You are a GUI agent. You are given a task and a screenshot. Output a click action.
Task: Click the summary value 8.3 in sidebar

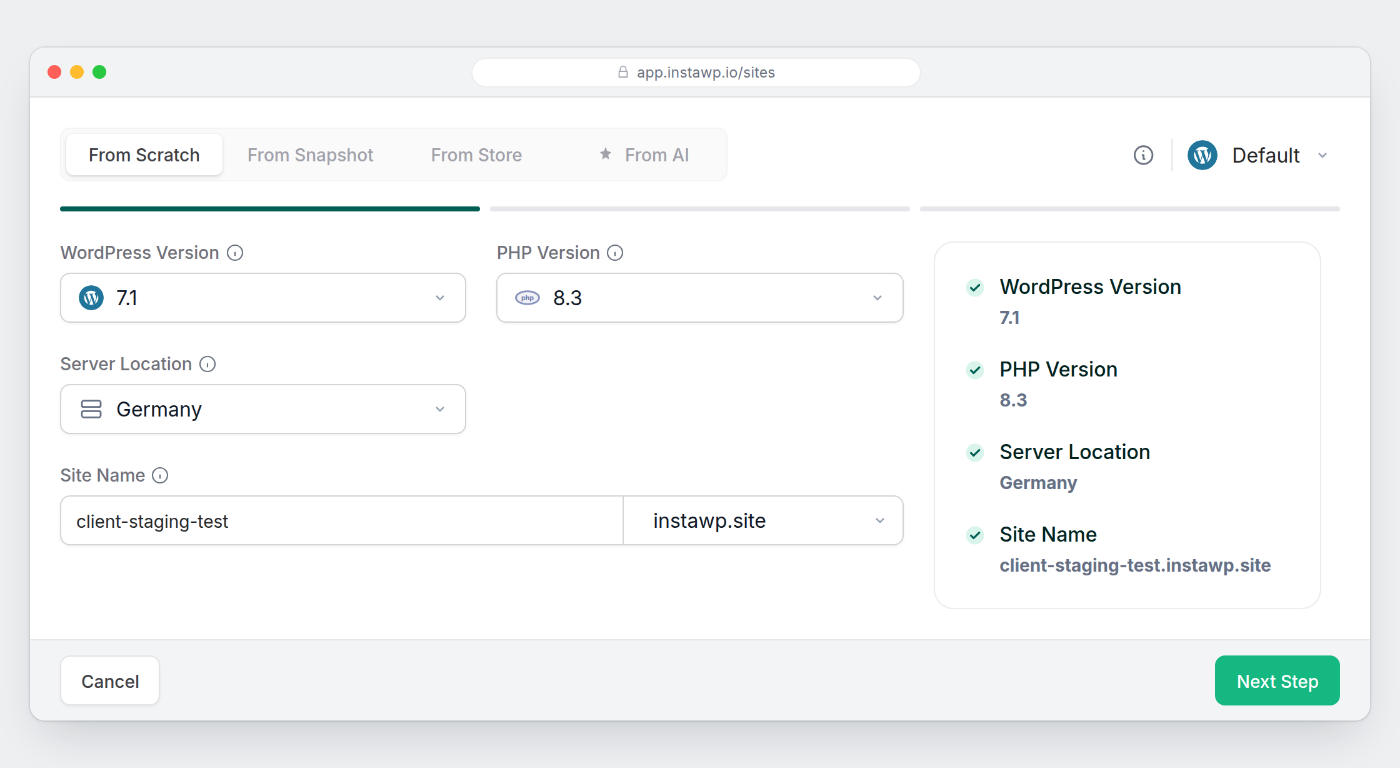(1013, 400)
